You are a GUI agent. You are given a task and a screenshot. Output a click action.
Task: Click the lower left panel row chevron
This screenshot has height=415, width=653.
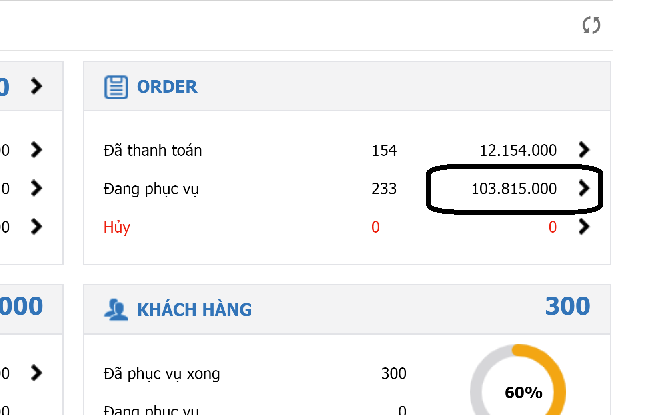click(x=36, y=373)
